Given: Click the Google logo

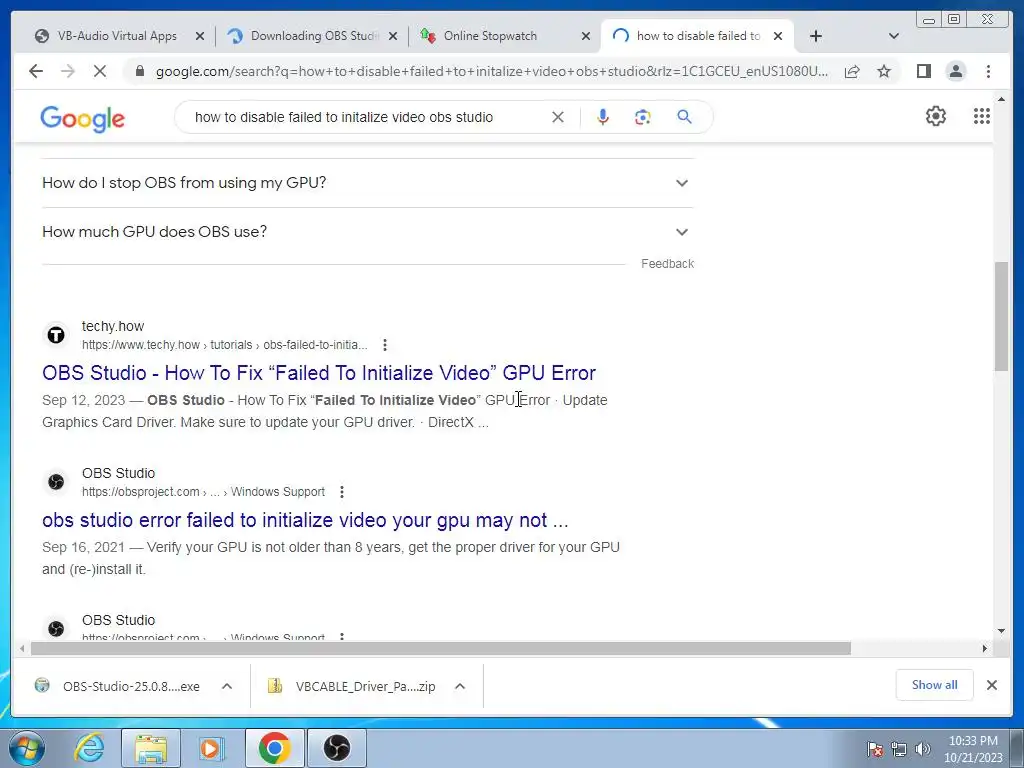Looking at the screenshot, I should pos(82,118).
